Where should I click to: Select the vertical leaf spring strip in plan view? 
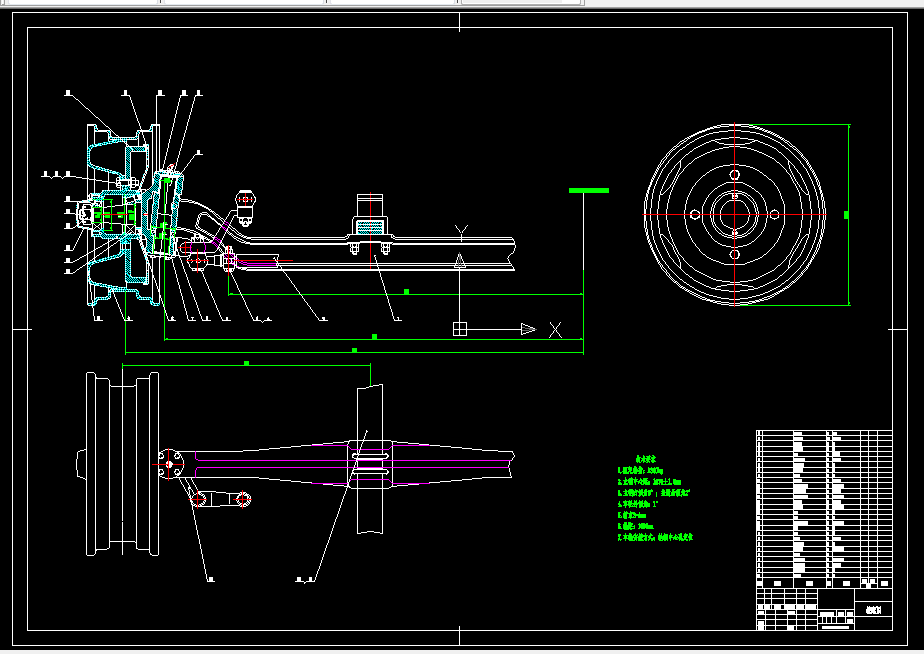(x=369, y=459)
